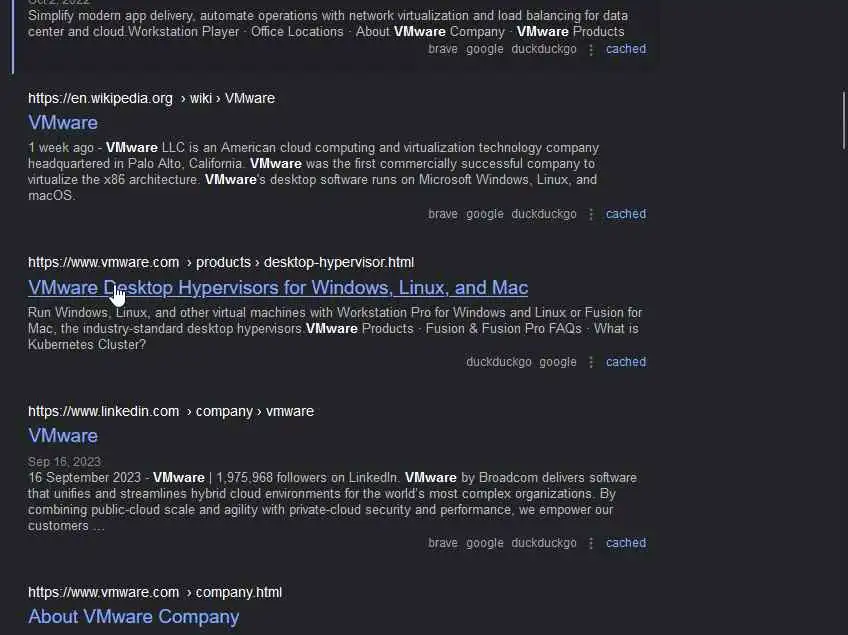Click the vmware.com desktop-hypervisor.html URL

coord(221,263)
